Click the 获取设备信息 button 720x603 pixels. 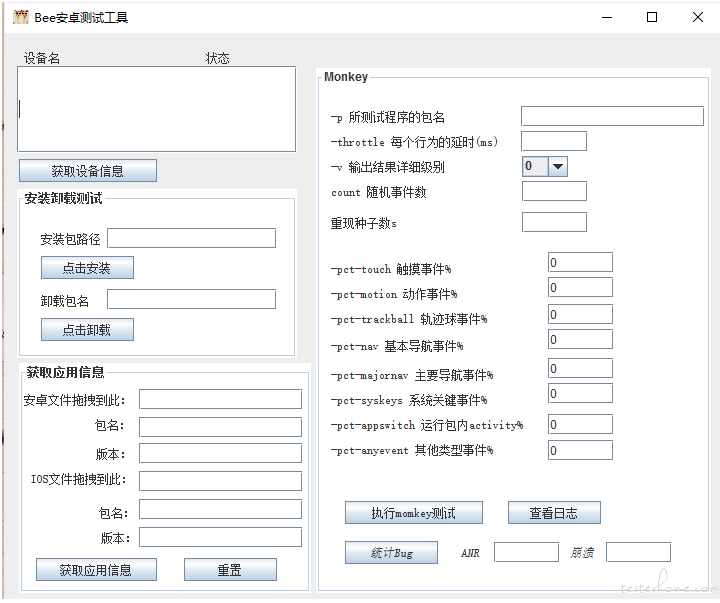point(88,171)
